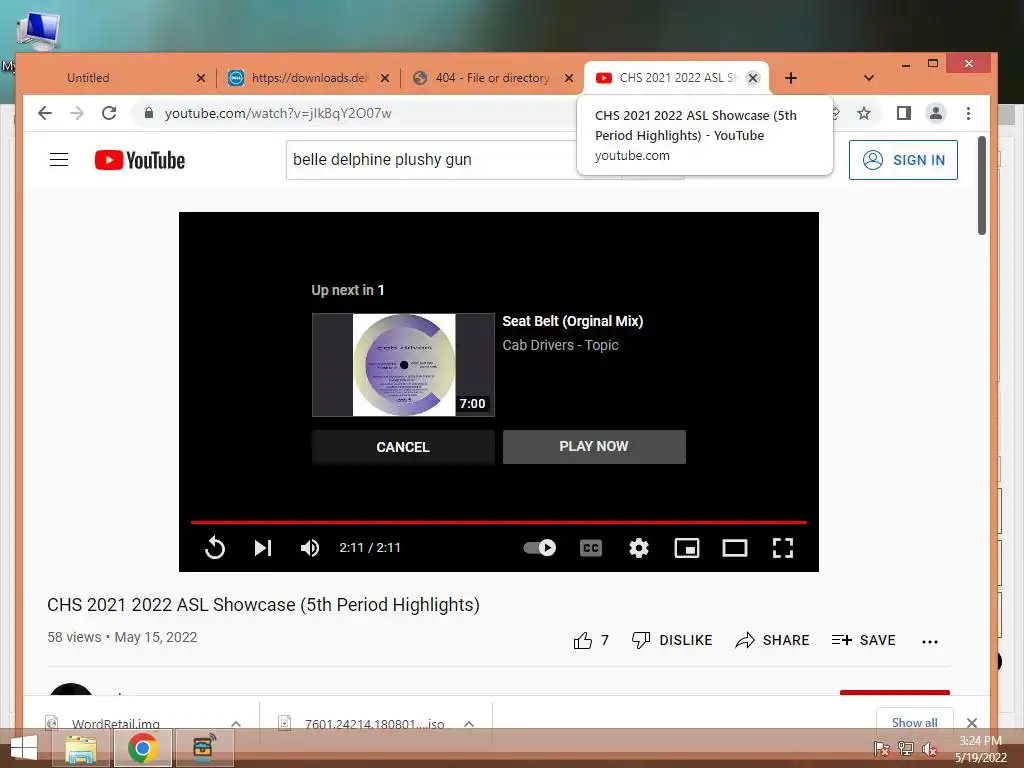Open the Computer desktop icon
This screenshot has width=1024, height=768.
coord(39,31)
